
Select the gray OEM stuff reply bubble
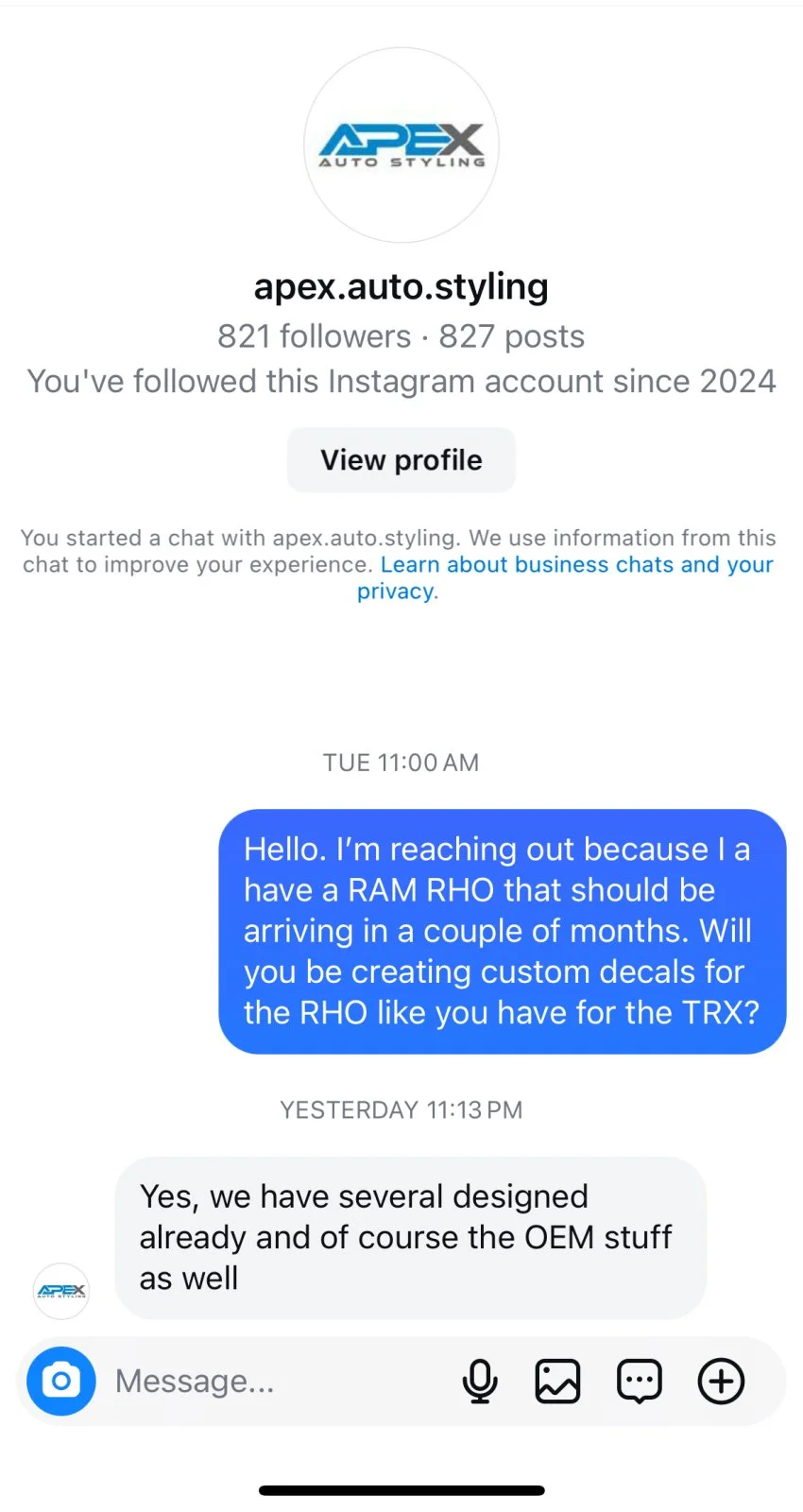[411, 1237]
